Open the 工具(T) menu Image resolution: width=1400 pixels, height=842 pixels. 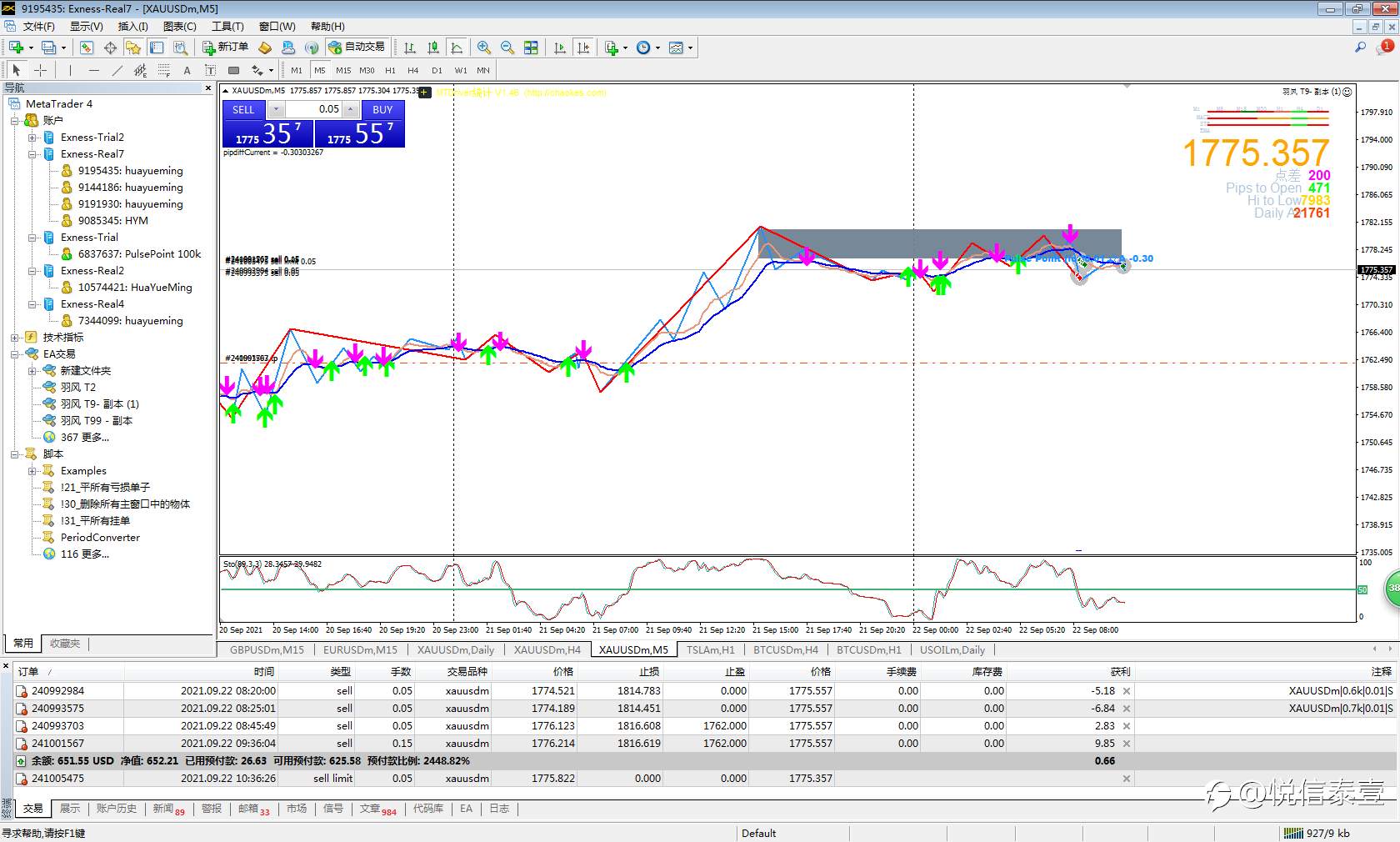click(227, 26)
